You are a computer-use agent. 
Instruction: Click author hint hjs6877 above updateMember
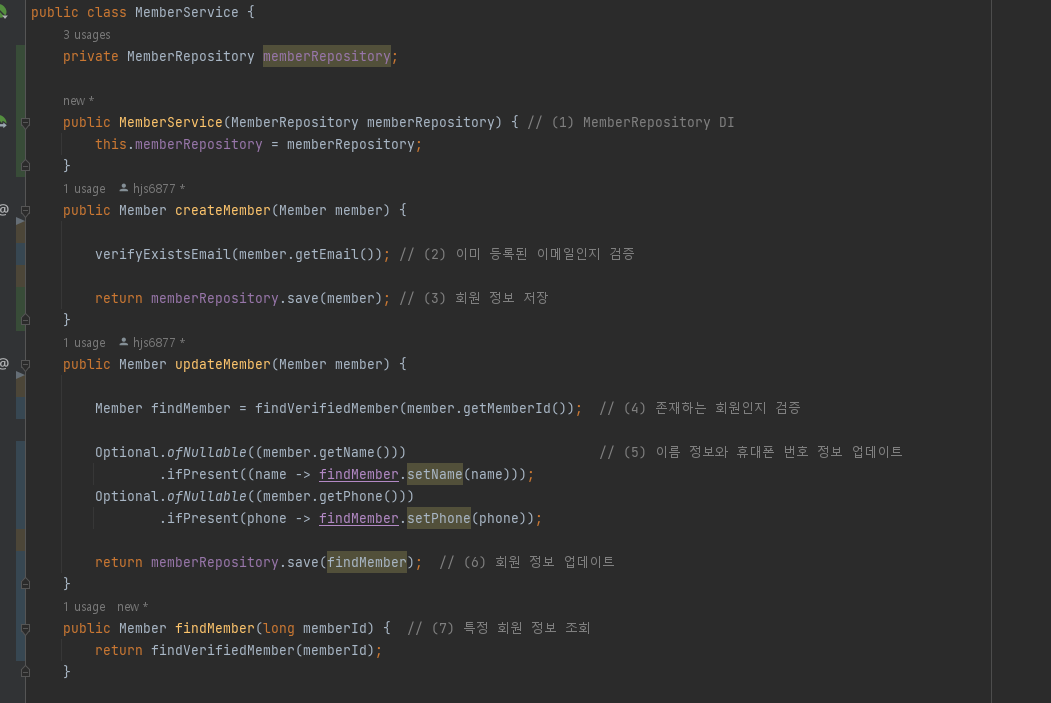coord(152,343)
